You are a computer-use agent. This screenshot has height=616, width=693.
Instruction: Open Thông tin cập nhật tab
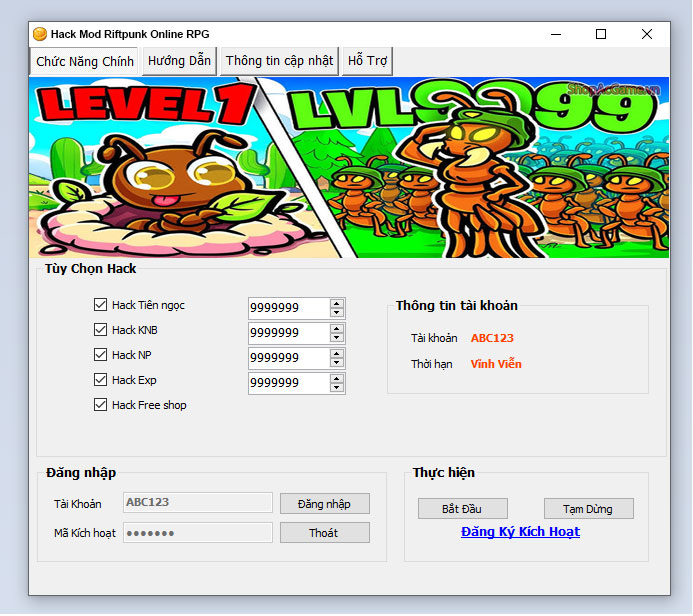pyautogui.click(x=279, y=61)
